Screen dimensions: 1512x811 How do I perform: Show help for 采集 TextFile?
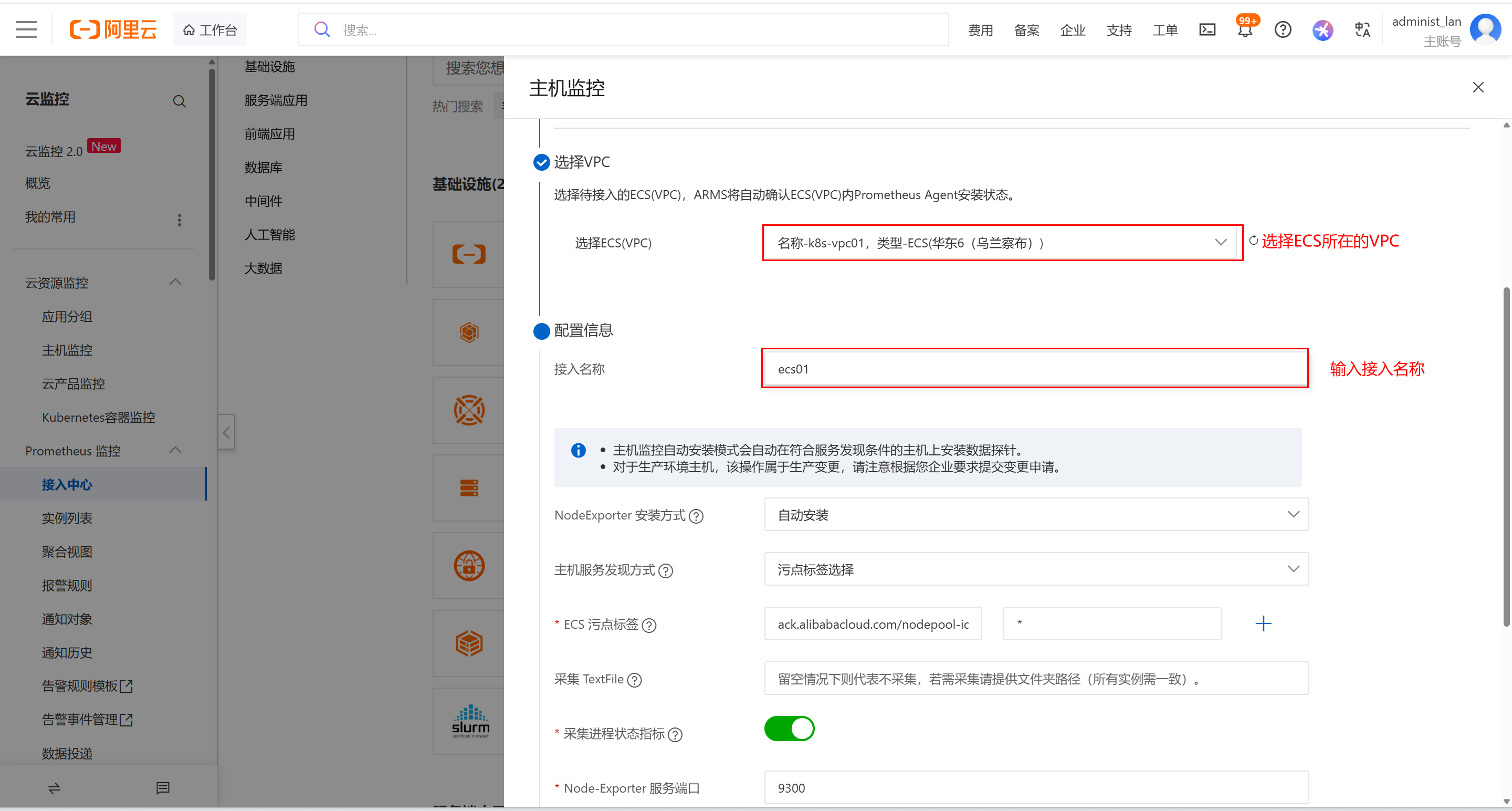click(635, 680)
